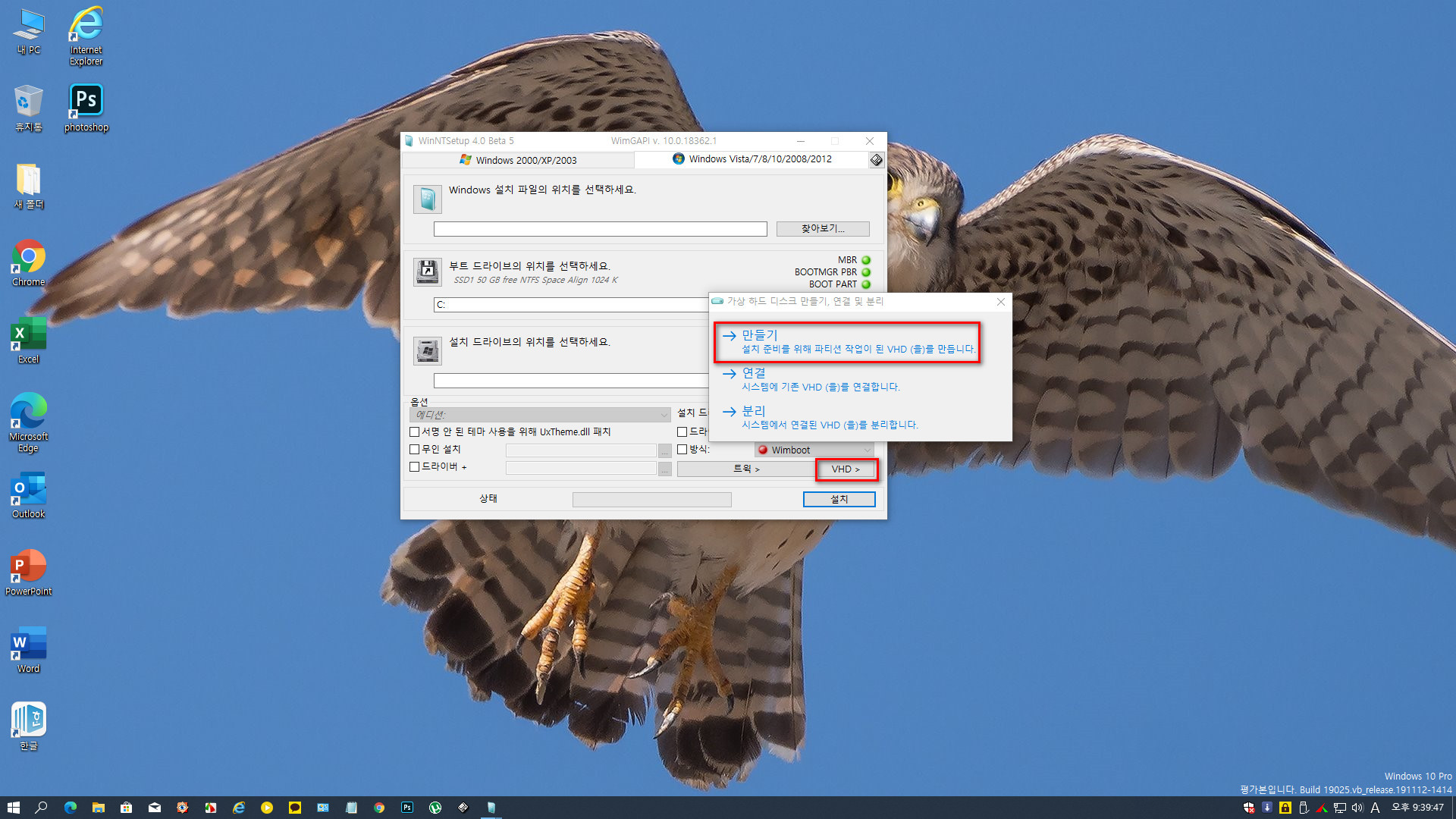Choose 만들기 to create a VHD
1456x819 pixels.
click(848, 342)
